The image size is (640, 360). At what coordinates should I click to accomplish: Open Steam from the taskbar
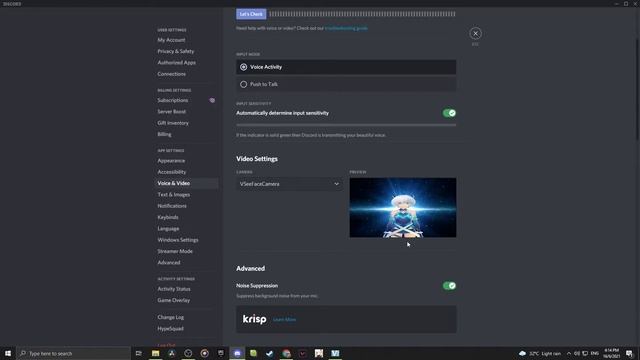pos(270,353)
